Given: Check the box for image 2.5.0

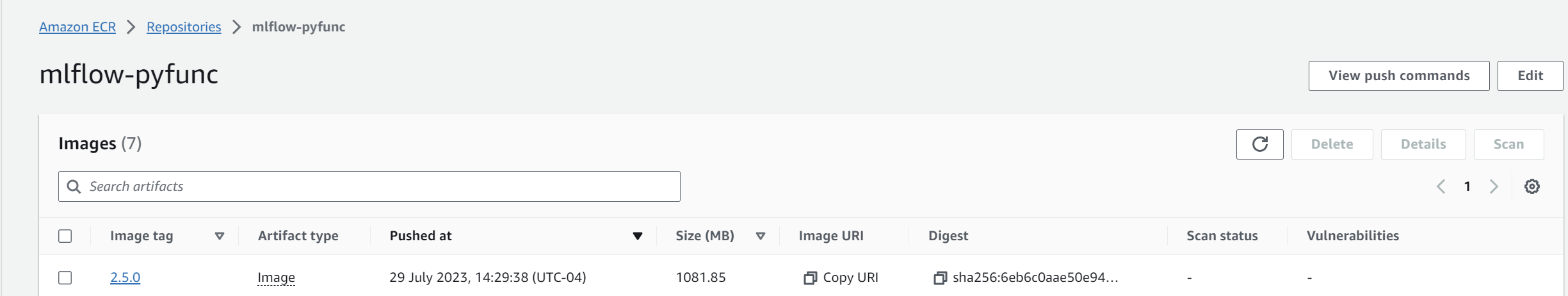Looking at the screenshot, I should click(x=65, y=277).
